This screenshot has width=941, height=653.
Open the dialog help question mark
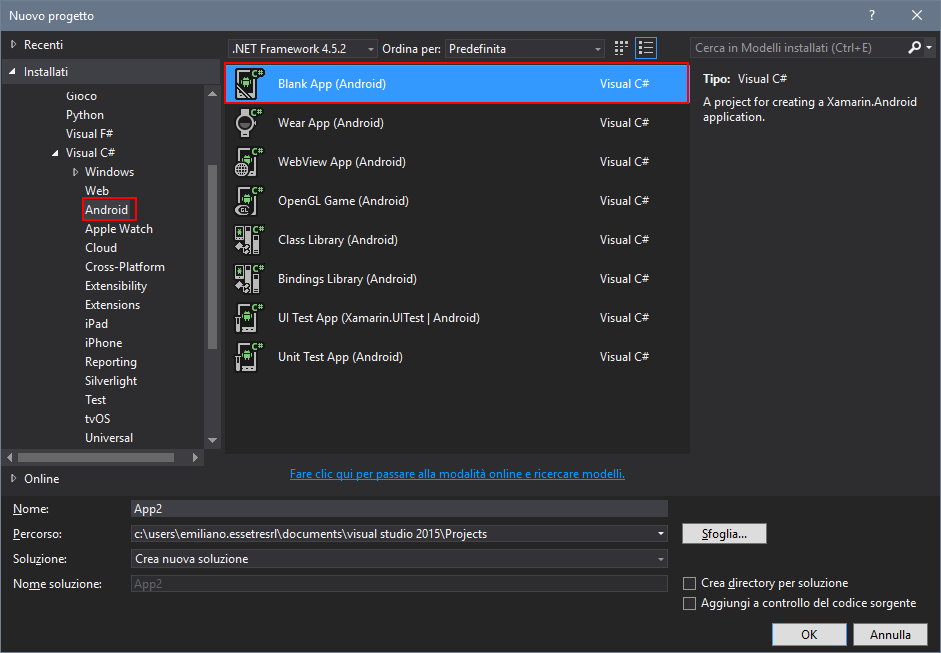872,16
